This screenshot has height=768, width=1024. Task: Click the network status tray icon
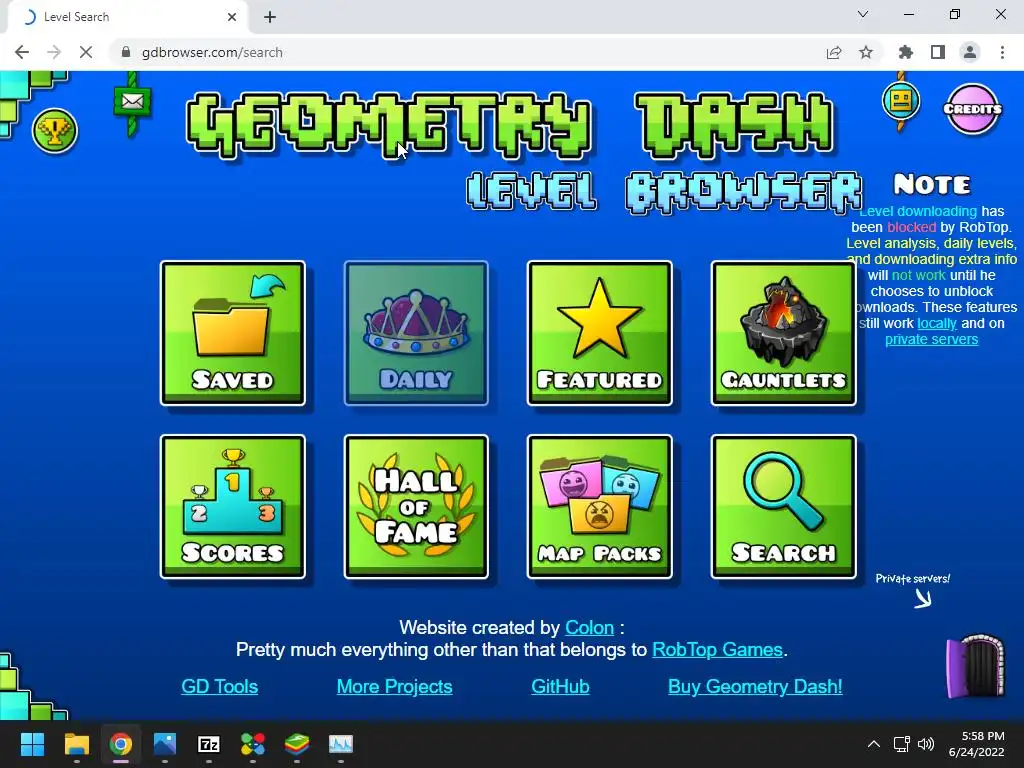pyautogui.click(x=902, y=744)
